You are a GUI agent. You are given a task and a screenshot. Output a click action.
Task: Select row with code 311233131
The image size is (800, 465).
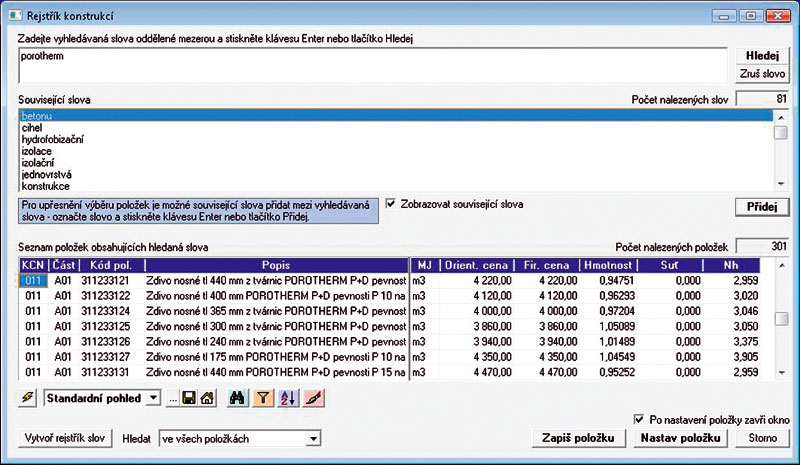click(389, 373)
